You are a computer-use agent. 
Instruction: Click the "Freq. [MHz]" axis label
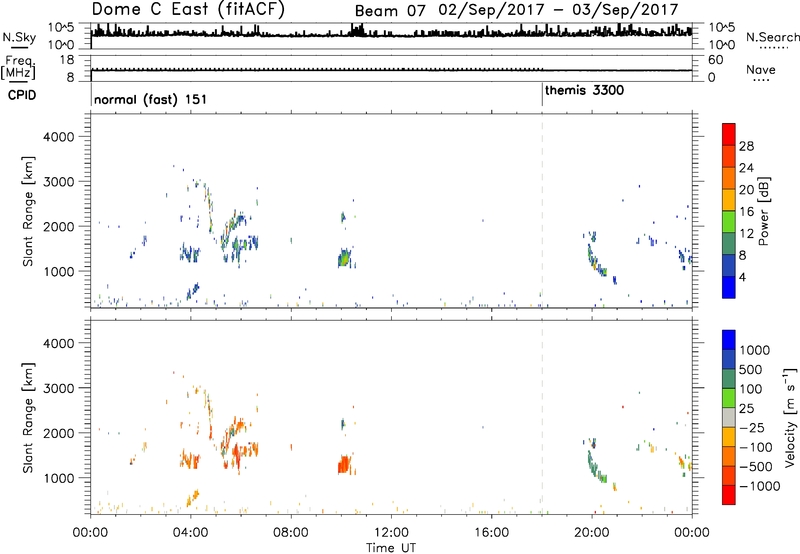18,68
